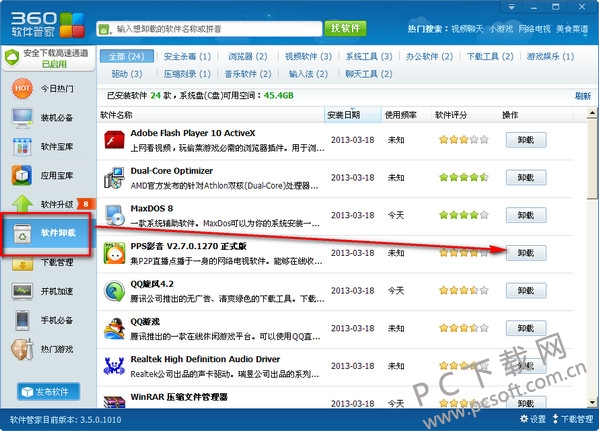599x431 pixels.
Task: Click the star rating of QQ游戏
Action: [x=464, y=328]
